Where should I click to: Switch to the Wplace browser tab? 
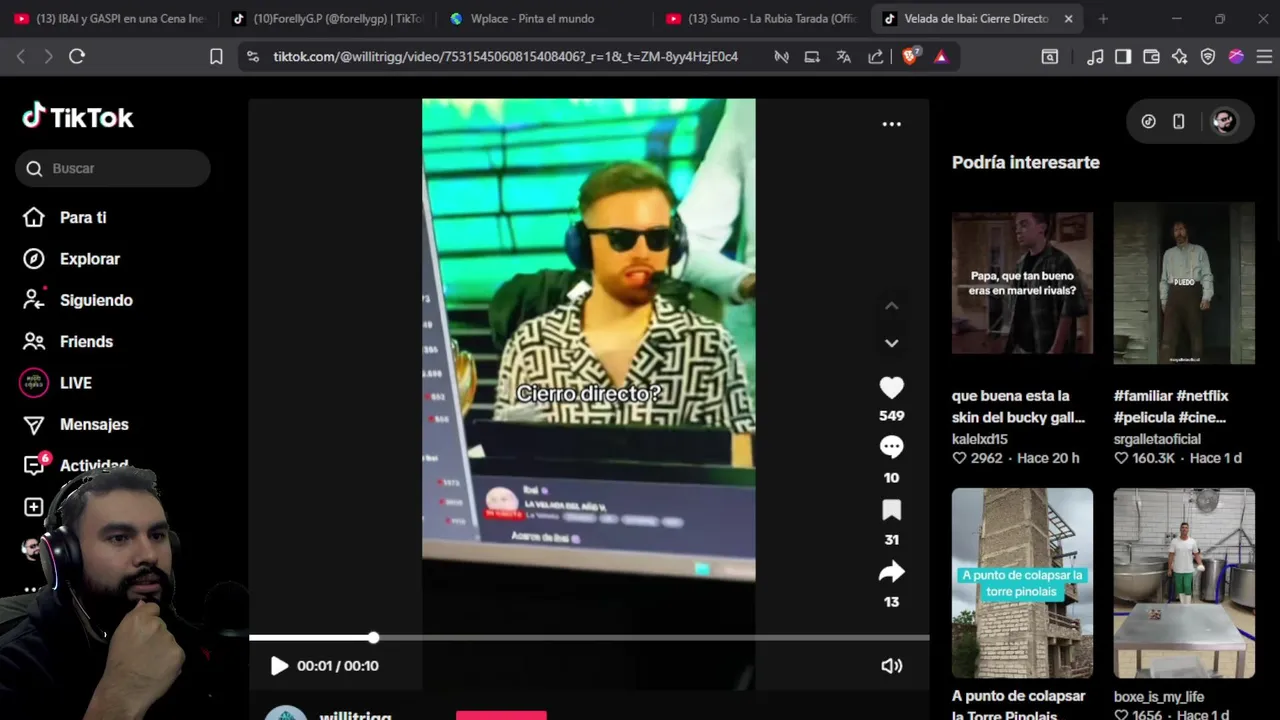click(546, 18)
